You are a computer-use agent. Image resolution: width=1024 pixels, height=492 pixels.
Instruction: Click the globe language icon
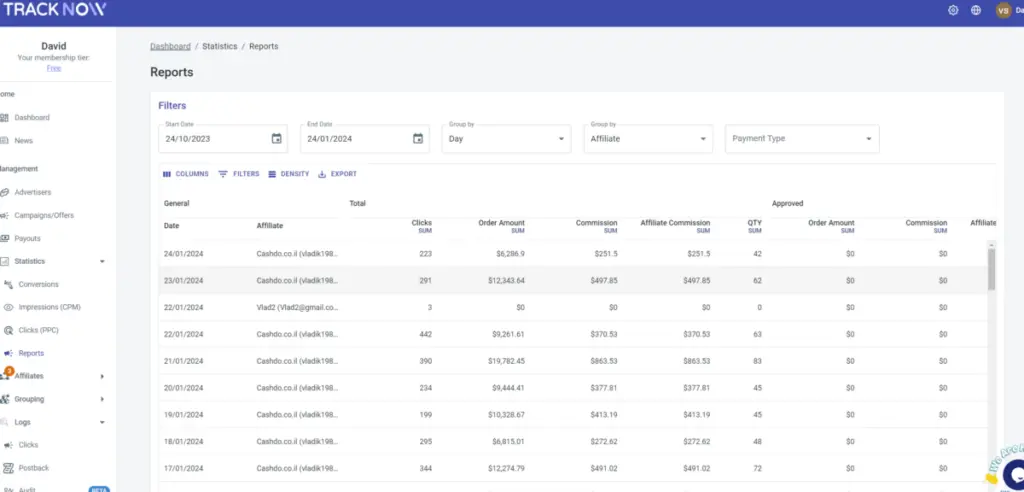pos(976,10)
